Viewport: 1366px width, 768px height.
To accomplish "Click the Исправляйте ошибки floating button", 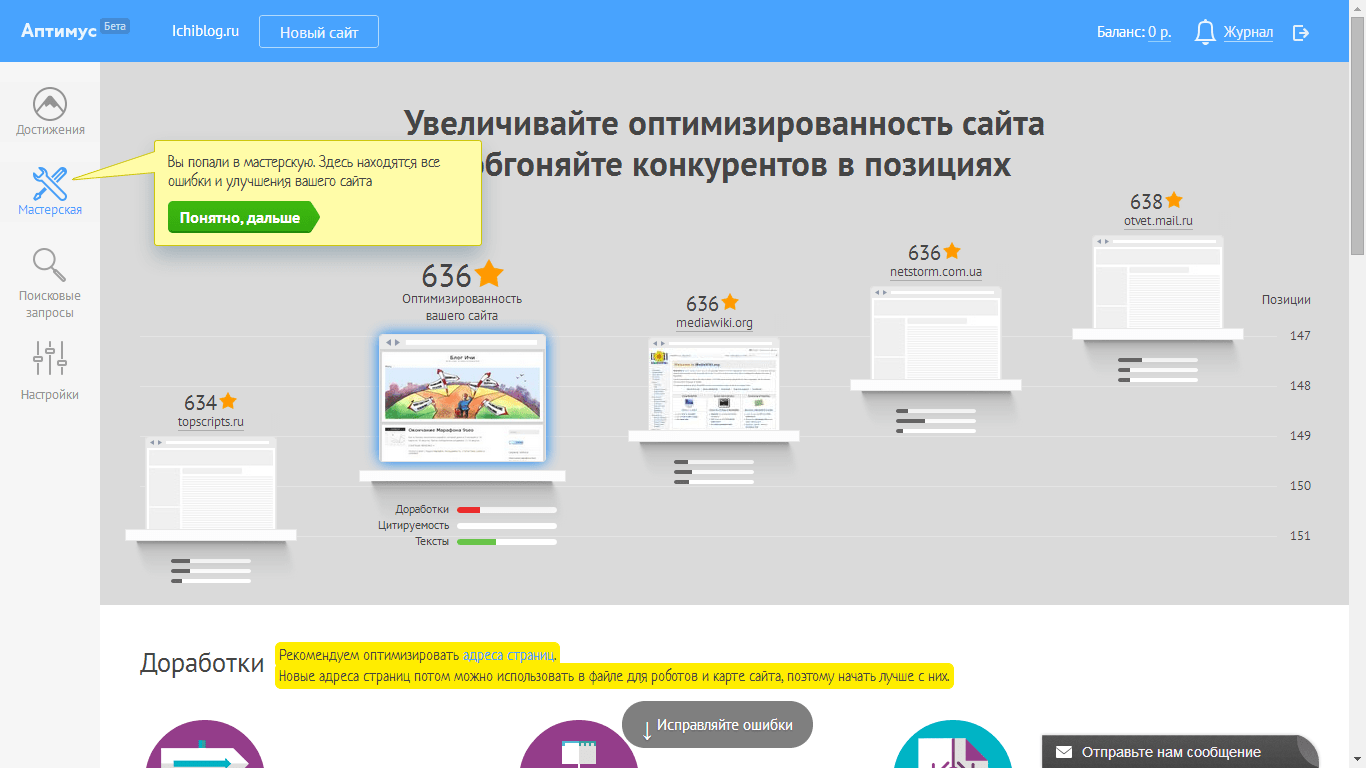I will (717, 725).
